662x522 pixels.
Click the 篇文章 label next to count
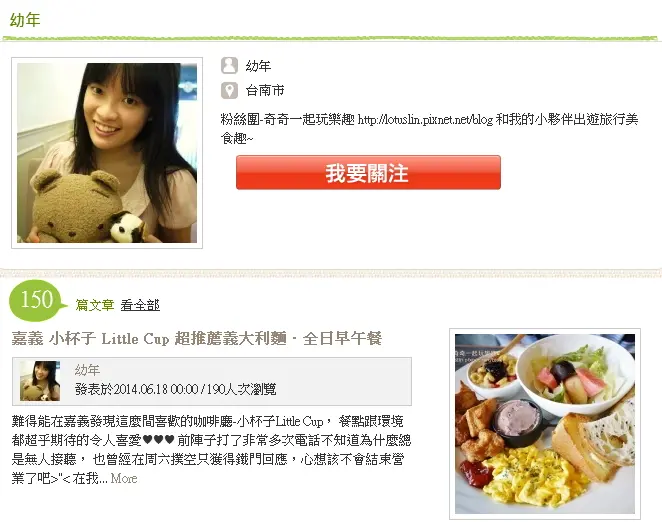point(95,305)
